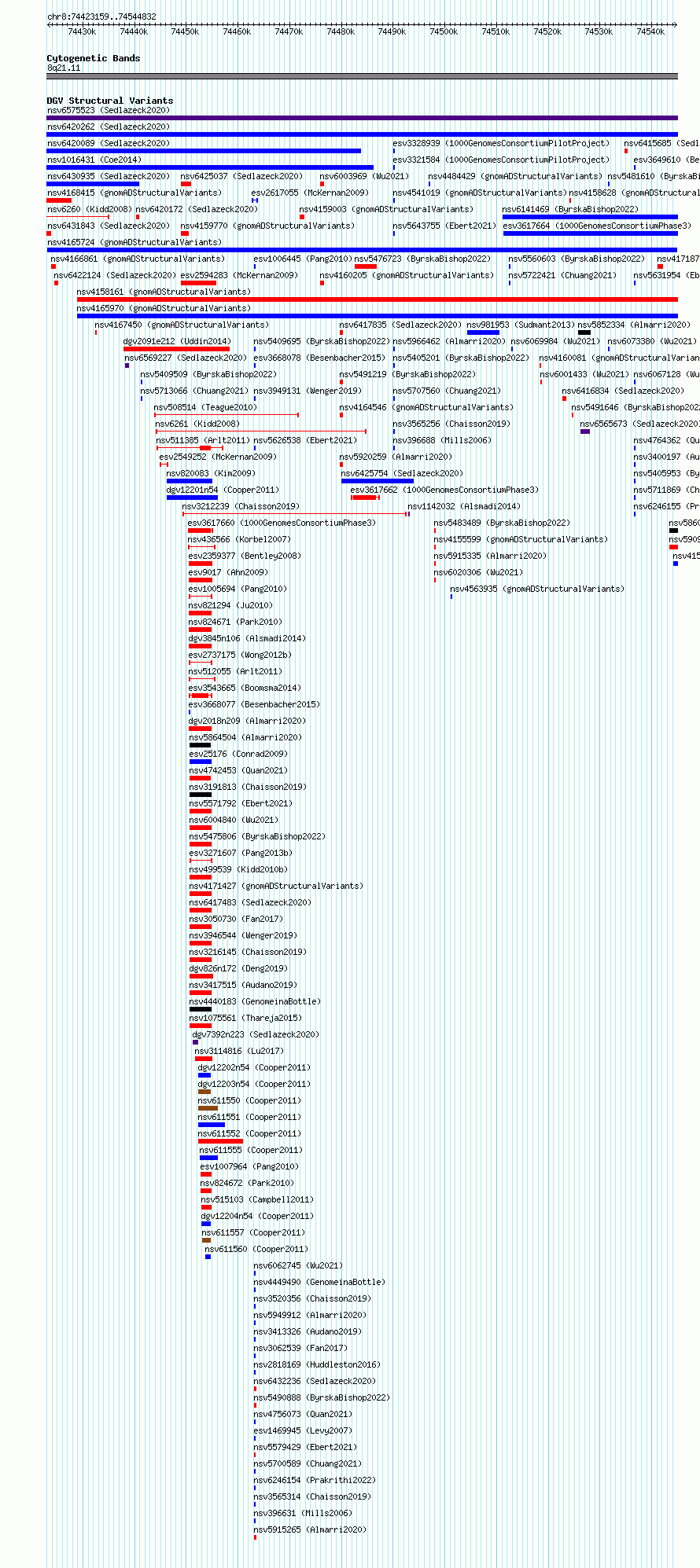700x1568 pixels.
Task: Open dgv2091e212 (Uddin2014) variant
Action: (177, 341)
